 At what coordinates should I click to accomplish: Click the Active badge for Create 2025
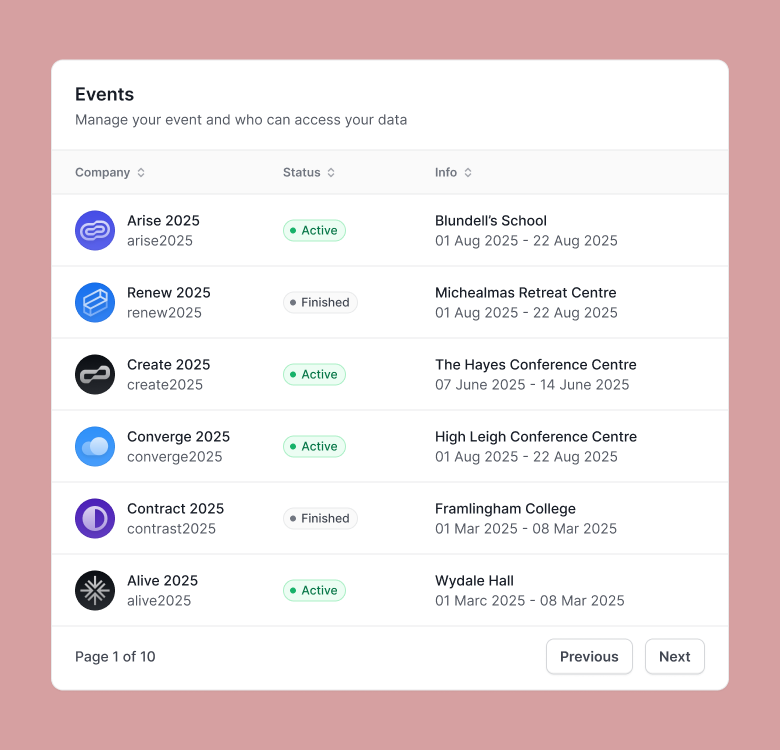coord(314,375)
